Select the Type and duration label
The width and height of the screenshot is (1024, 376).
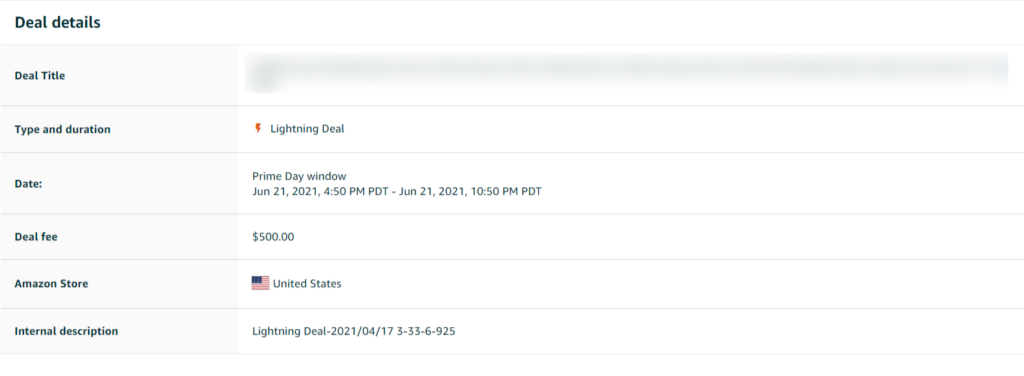pos(63,129)
